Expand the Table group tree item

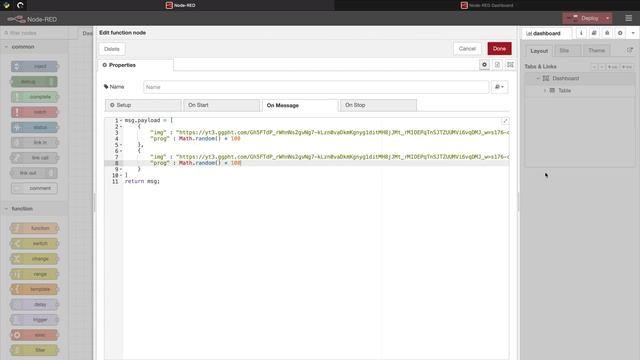pyautogui.click(x=544, y=91)
